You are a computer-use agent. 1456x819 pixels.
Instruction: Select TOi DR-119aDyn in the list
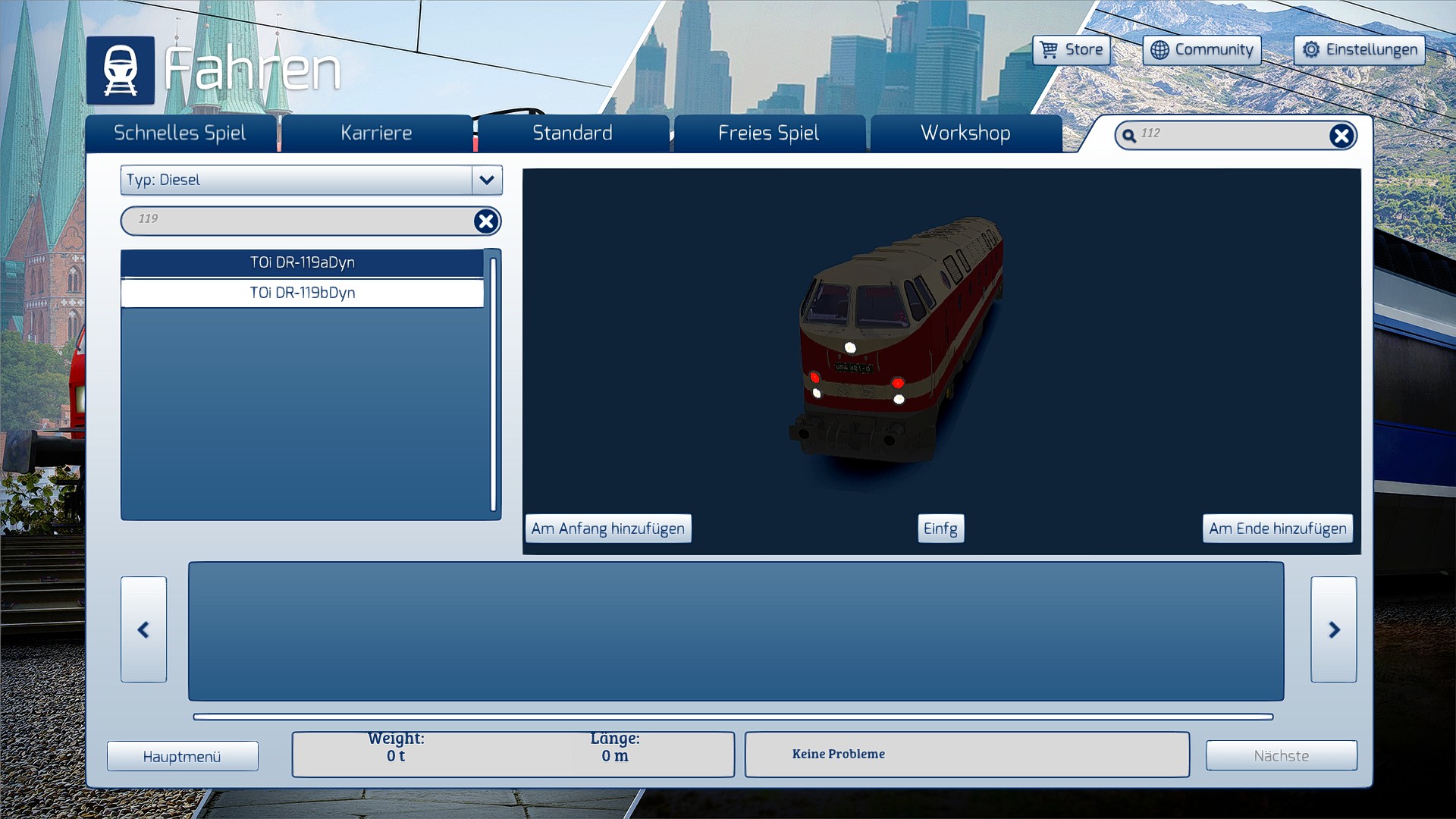tap(302, 262)
